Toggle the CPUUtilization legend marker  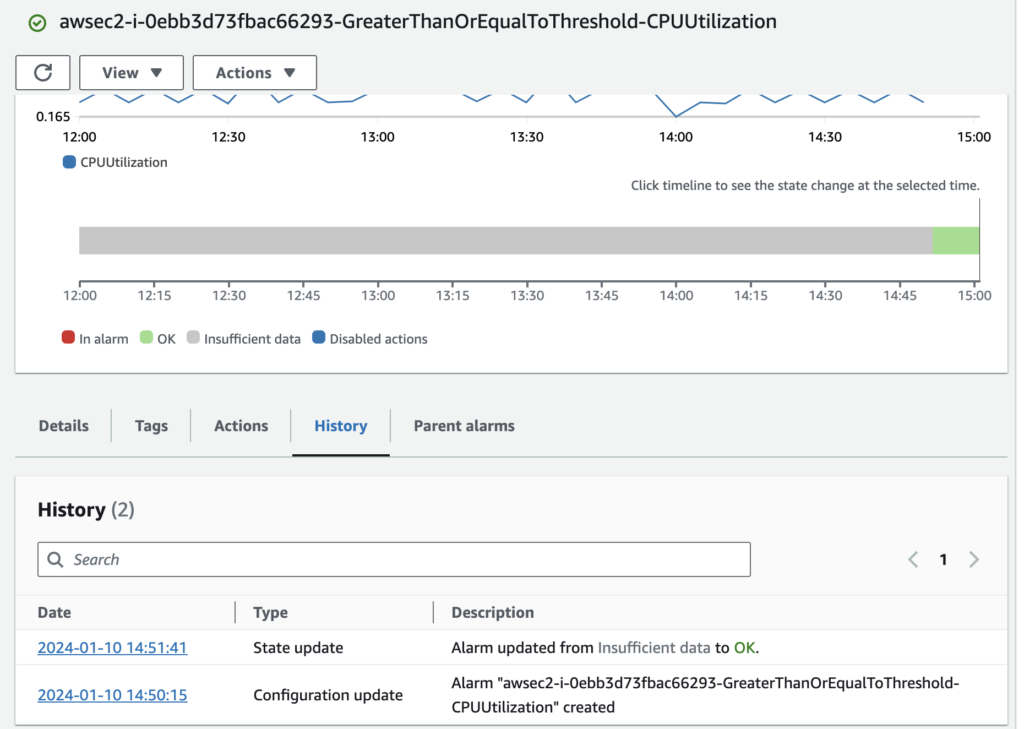click(x=69, y=162)
